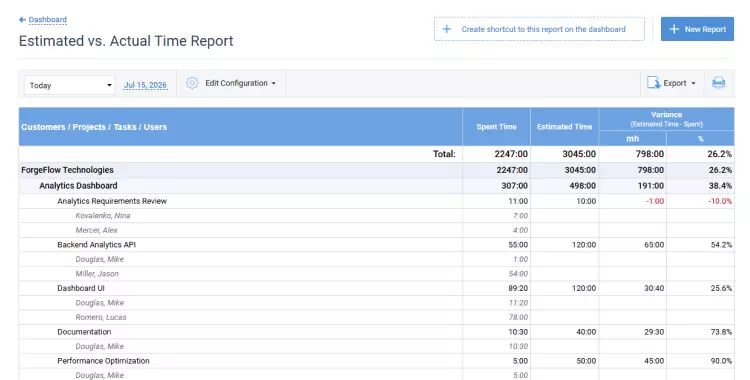The image size is (750, 380).
Task: Click the gear icon for configuration
Action: (192, 83)
